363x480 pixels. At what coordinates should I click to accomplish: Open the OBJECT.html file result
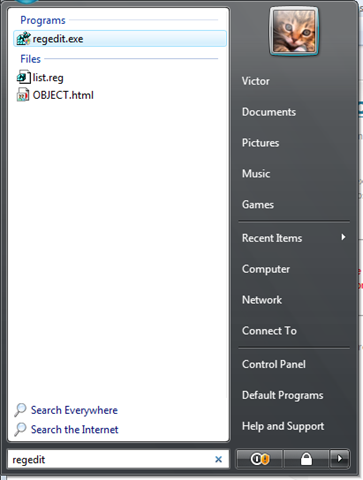click(55, 95)
